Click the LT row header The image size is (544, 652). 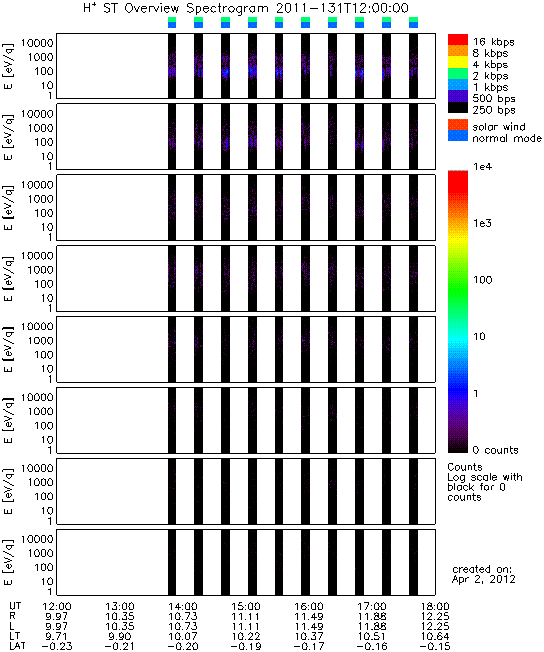point(15,636)
